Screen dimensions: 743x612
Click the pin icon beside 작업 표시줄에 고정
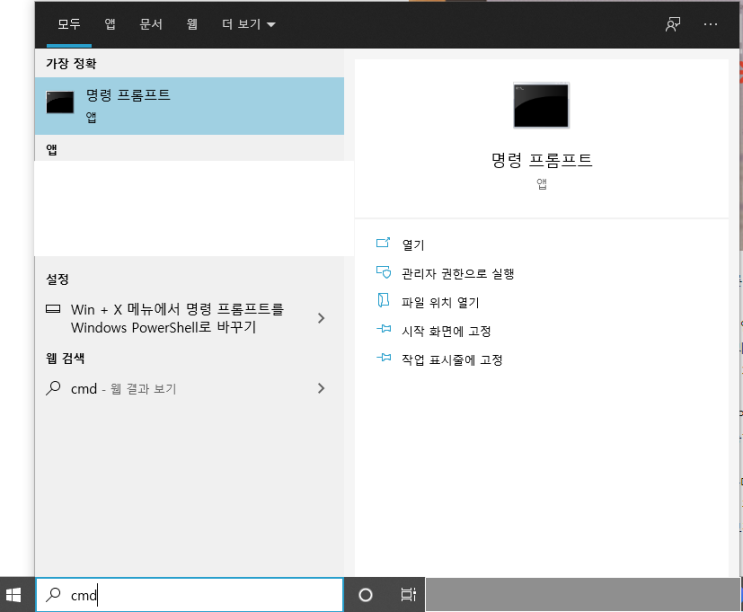tap(383, 358)
